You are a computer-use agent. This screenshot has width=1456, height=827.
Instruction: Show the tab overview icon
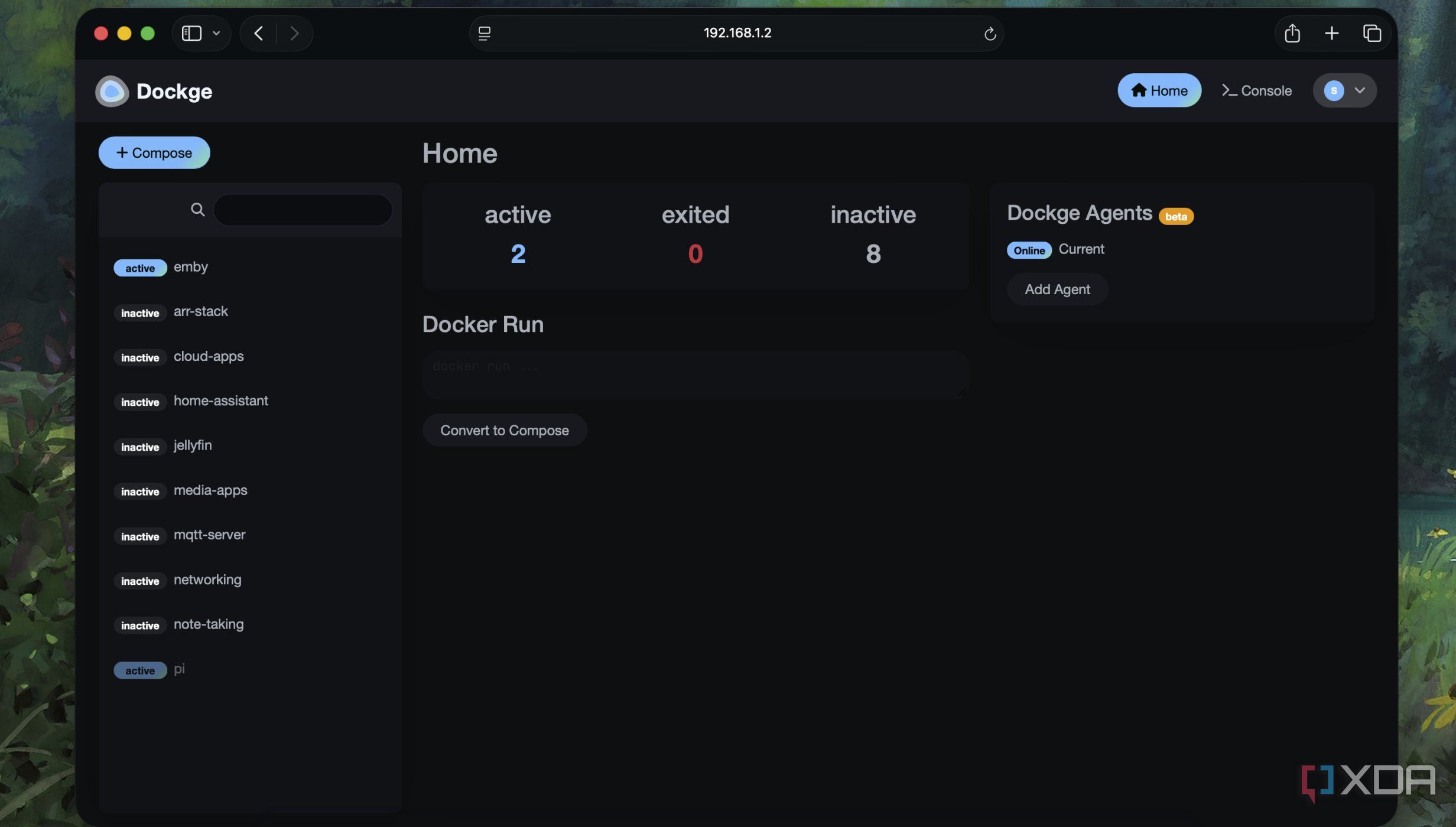pyautogui.click(x=1372, y=33)
